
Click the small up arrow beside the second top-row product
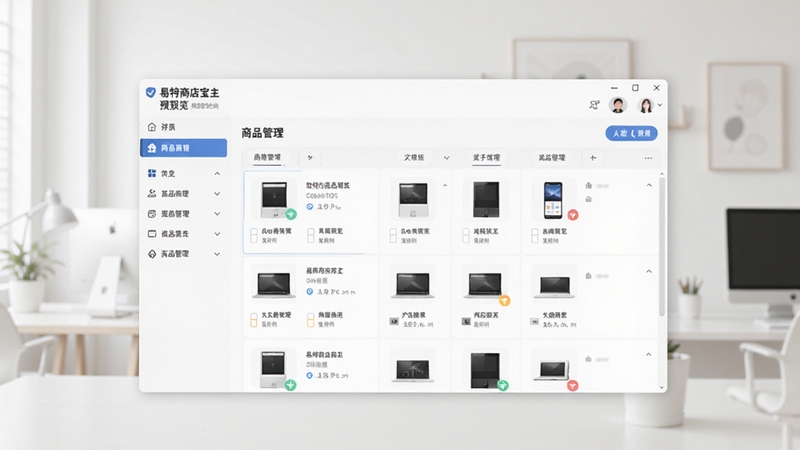(445, 185)
